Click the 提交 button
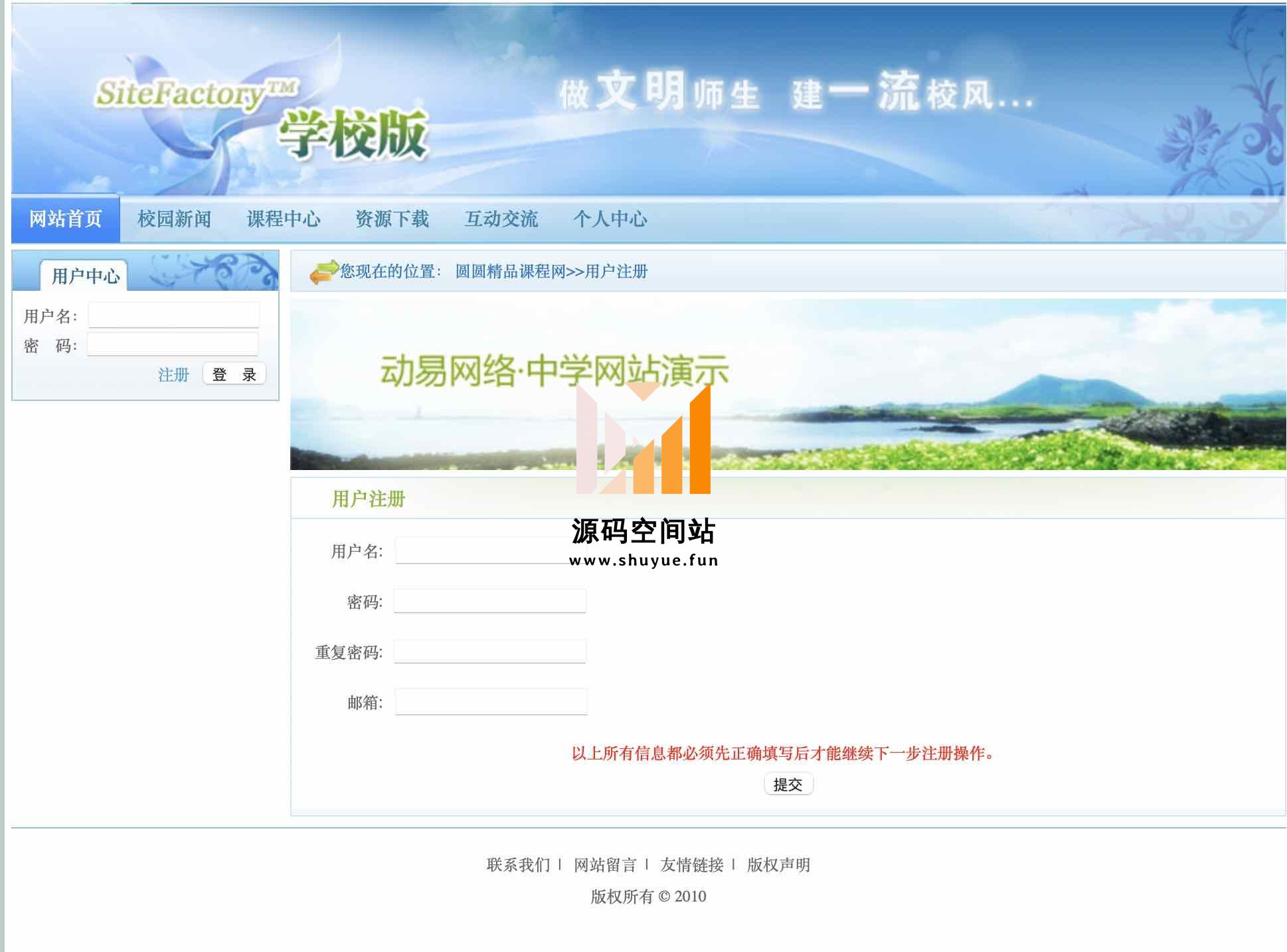The width and height of the screenshot is (1287, 952). click(788, 785)
